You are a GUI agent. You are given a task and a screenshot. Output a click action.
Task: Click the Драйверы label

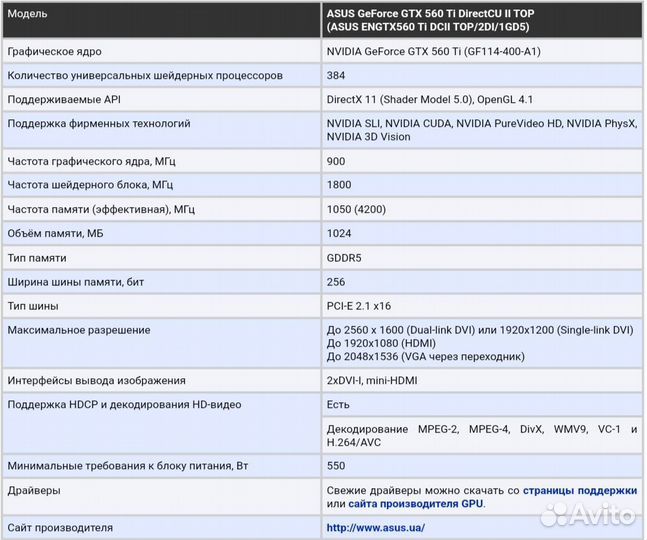[x=34, y=491]
